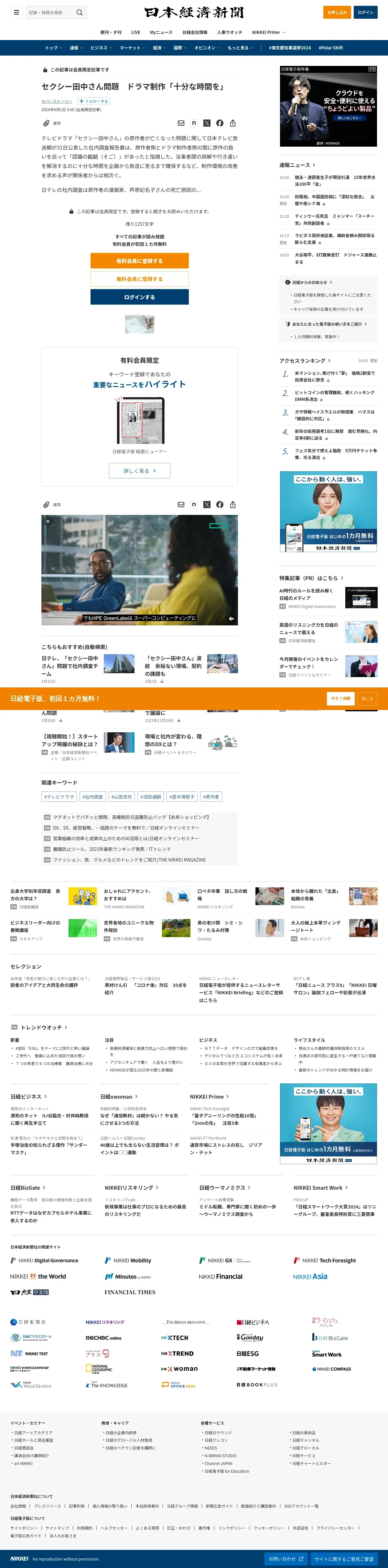The image size is (388, 1568).
Task: Click the Facebook icon in the row above the video
Action: 220,505
